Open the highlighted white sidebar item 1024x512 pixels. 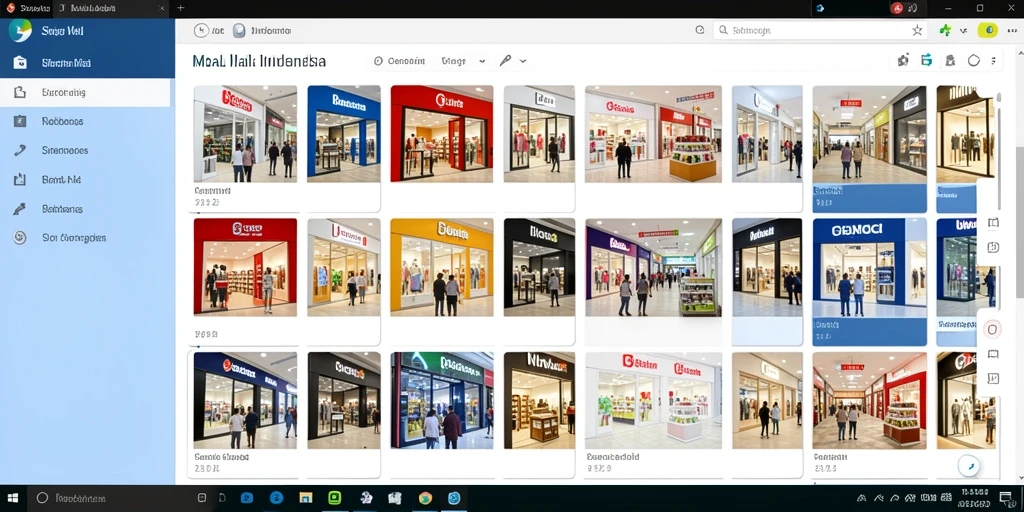coord(86,93)
